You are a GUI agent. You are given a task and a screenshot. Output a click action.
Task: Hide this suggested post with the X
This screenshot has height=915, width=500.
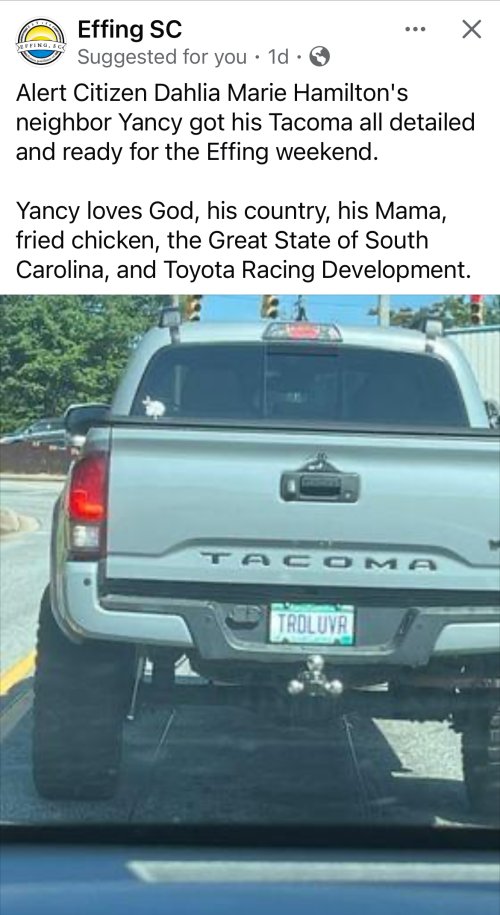471,29
